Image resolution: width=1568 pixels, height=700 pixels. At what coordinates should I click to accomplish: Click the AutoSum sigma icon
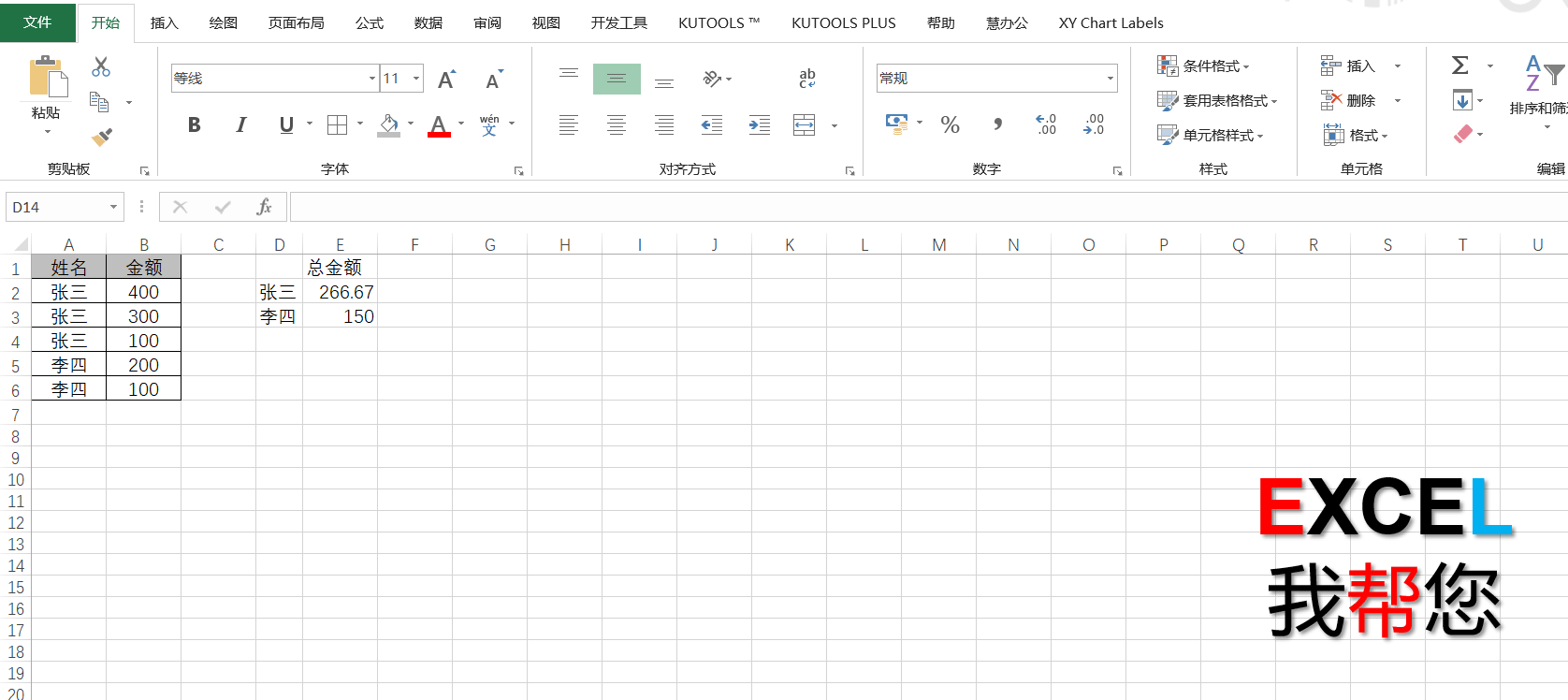1460,66
